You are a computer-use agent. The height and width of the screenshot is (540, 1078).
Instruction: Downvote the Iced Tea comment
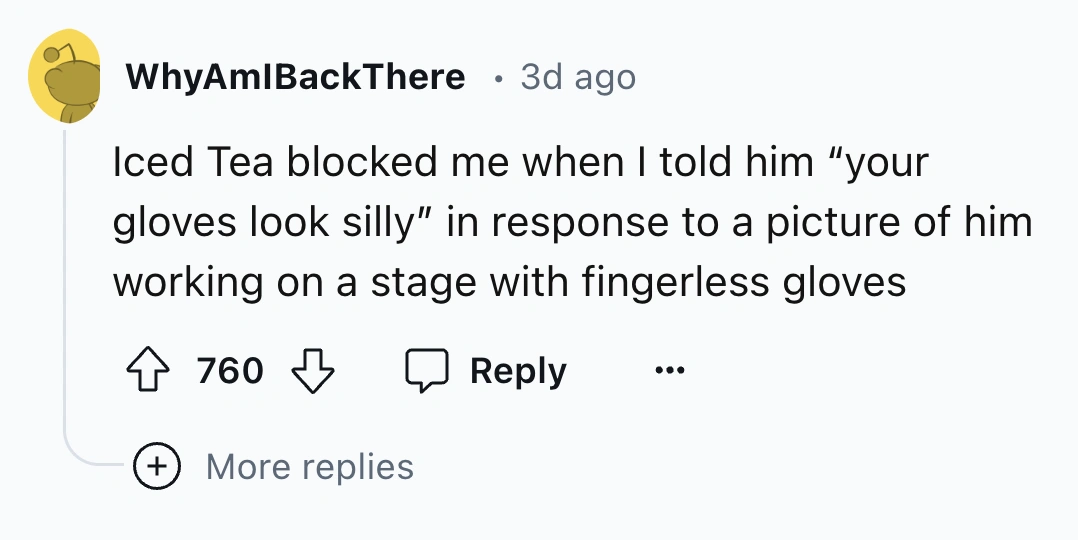[311, 371]
